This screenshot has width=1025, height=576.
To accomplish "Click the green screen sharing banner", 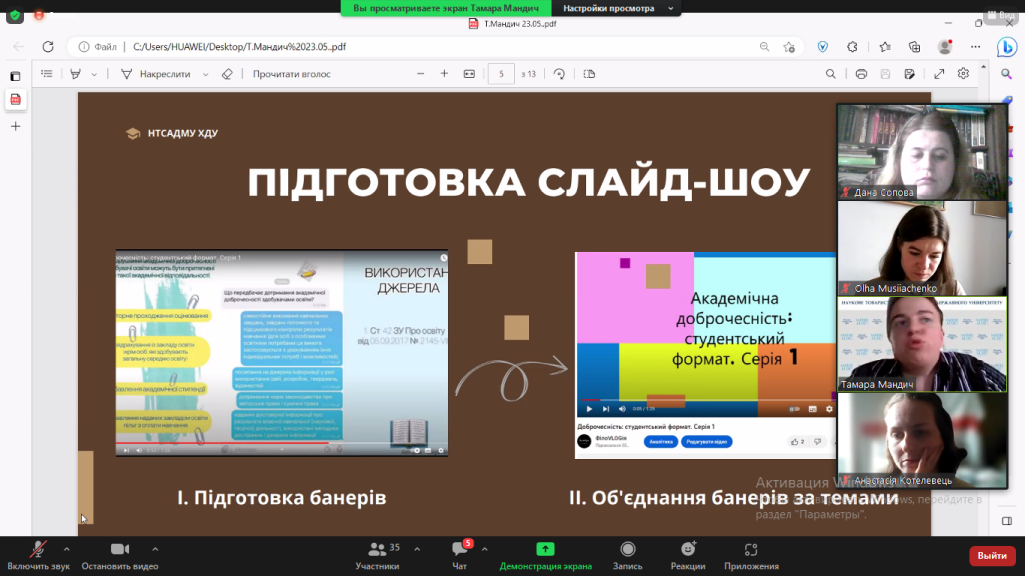I will [446, 8].
